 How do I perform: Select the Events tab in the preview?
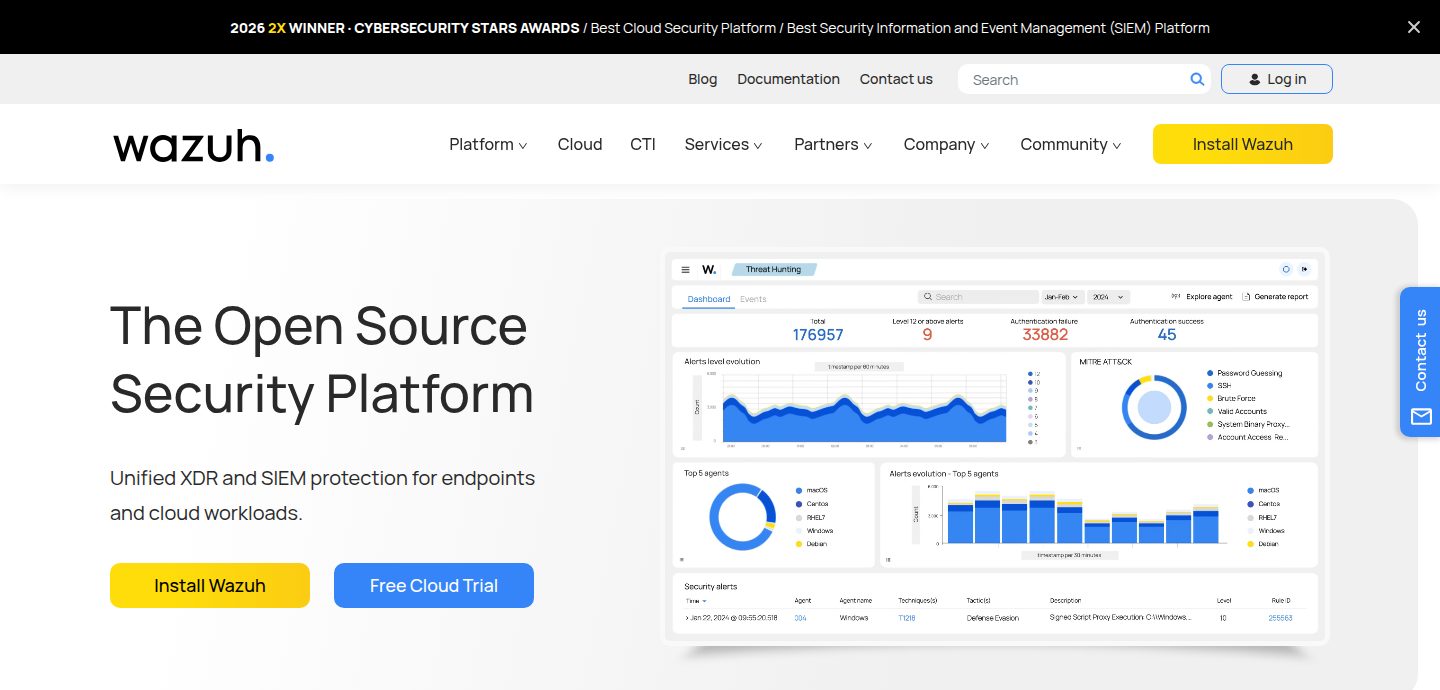[753, 299]
